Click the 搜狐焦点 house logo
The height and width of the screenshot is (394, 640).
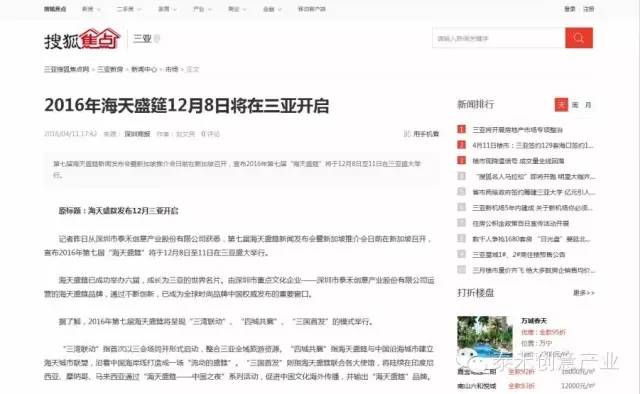point(82,39)
